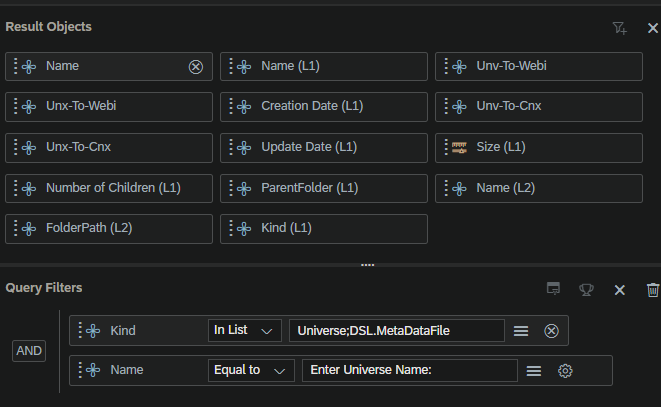661x407 pixels.
Task: Remove all result objects with X icon
Action: (x=653, y=28)
